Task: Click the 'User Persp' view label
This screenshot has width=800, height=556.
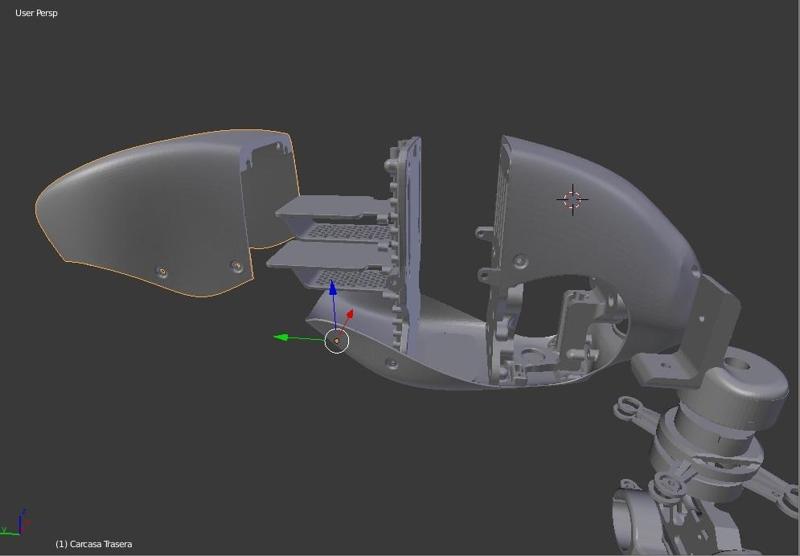Action: coord(36,13)
